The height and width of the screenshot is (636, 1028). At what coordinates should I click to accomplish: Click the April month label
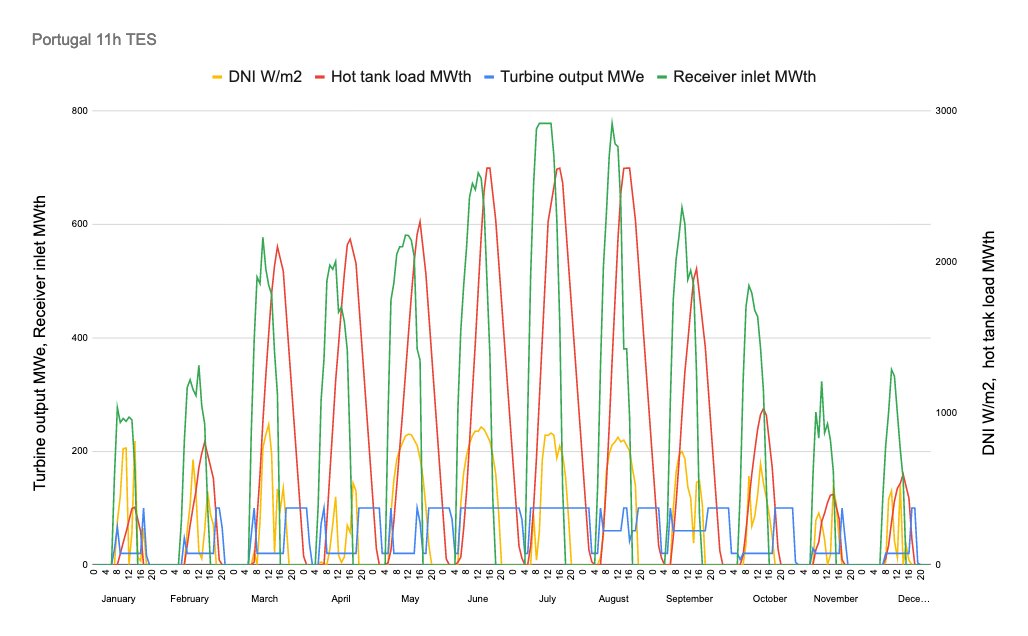(341, 599)
